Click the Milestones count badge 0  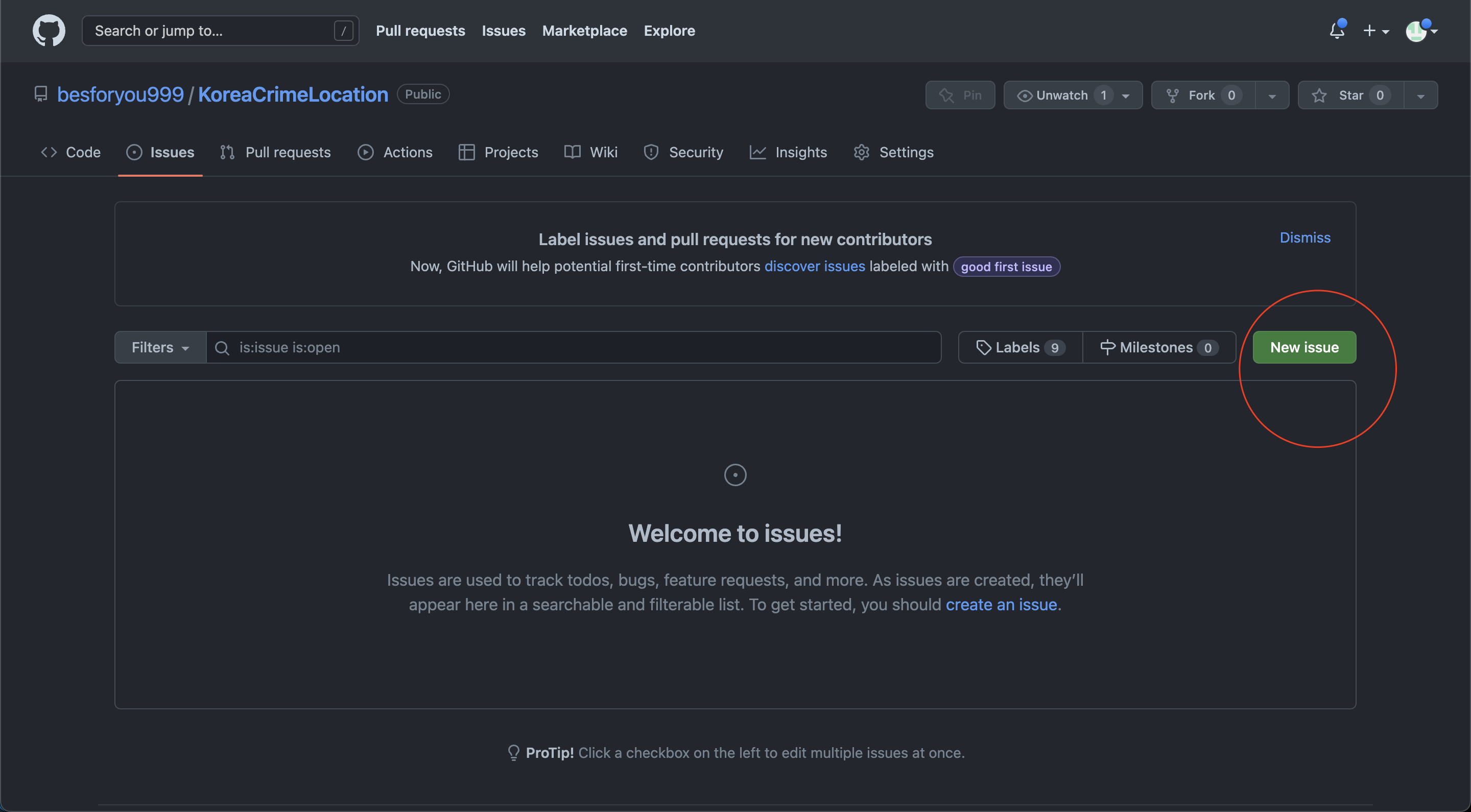click(1207, 348)
